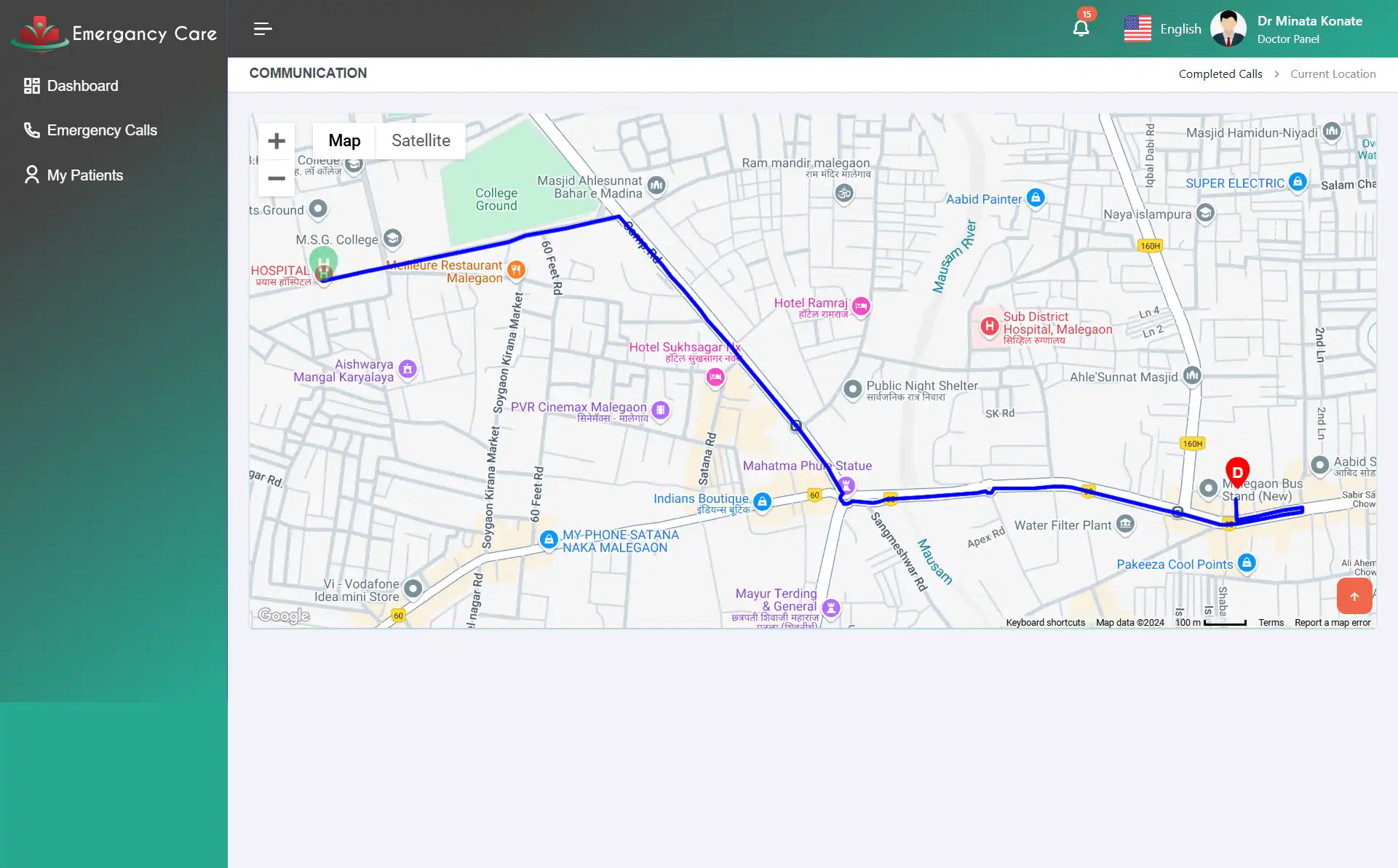Screen dimensions: 1398x868
Task: Click the scroll-to-top arrow button
Action: coord(1354,596)
